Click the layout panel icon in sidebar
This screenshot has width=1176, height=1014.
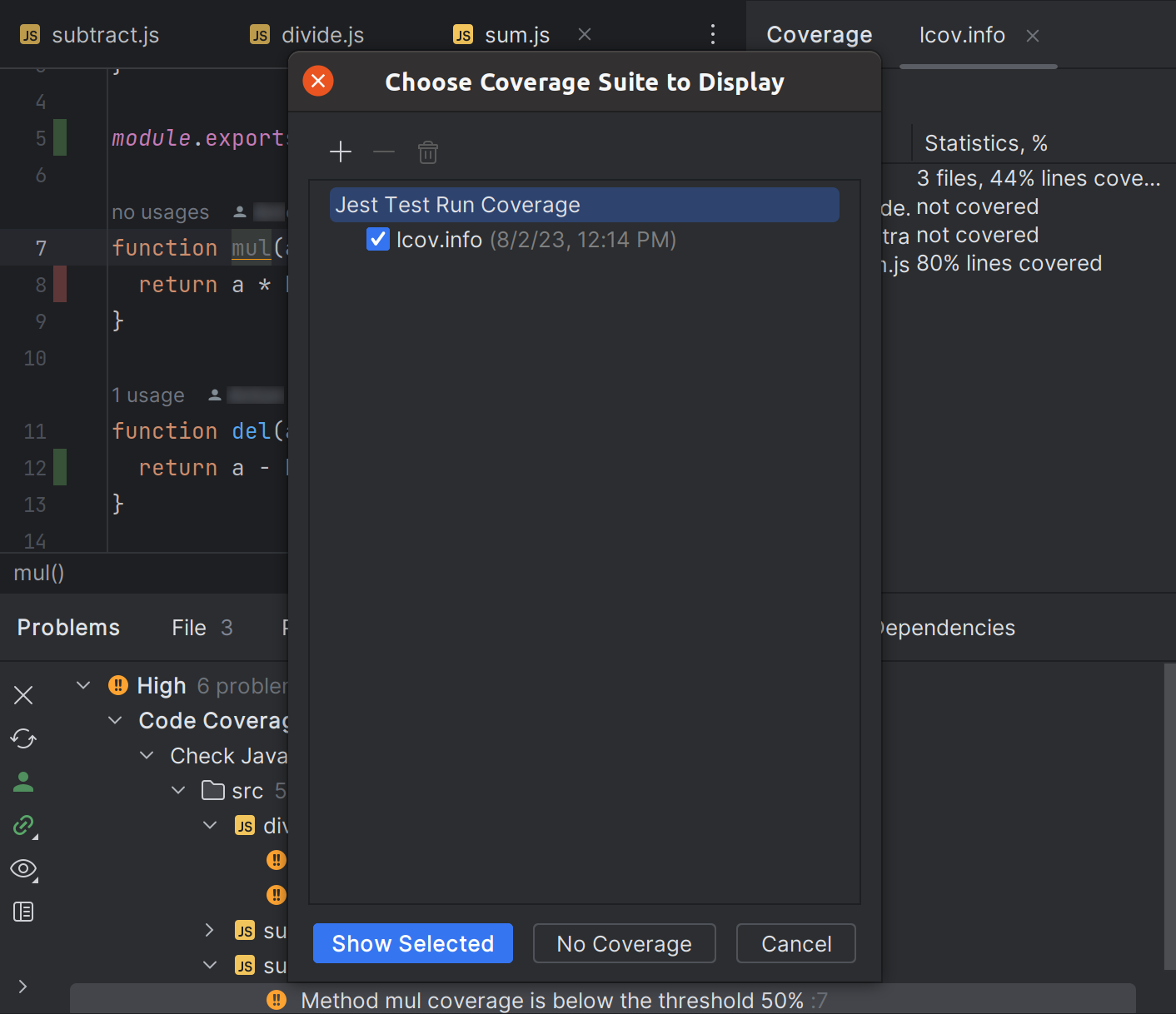tap(23, 912)
